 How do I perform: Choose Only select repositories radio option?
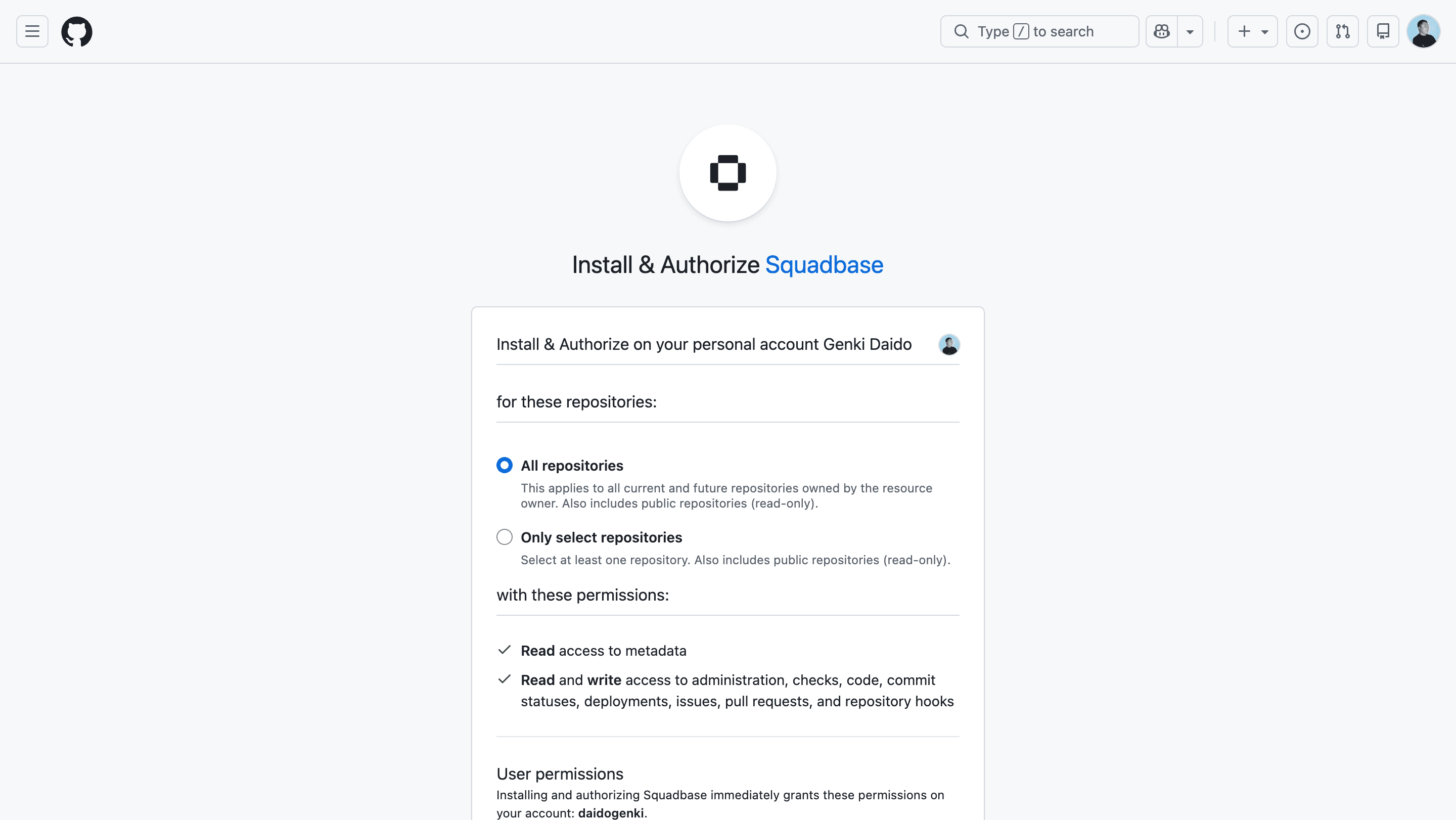pos(504,537)
